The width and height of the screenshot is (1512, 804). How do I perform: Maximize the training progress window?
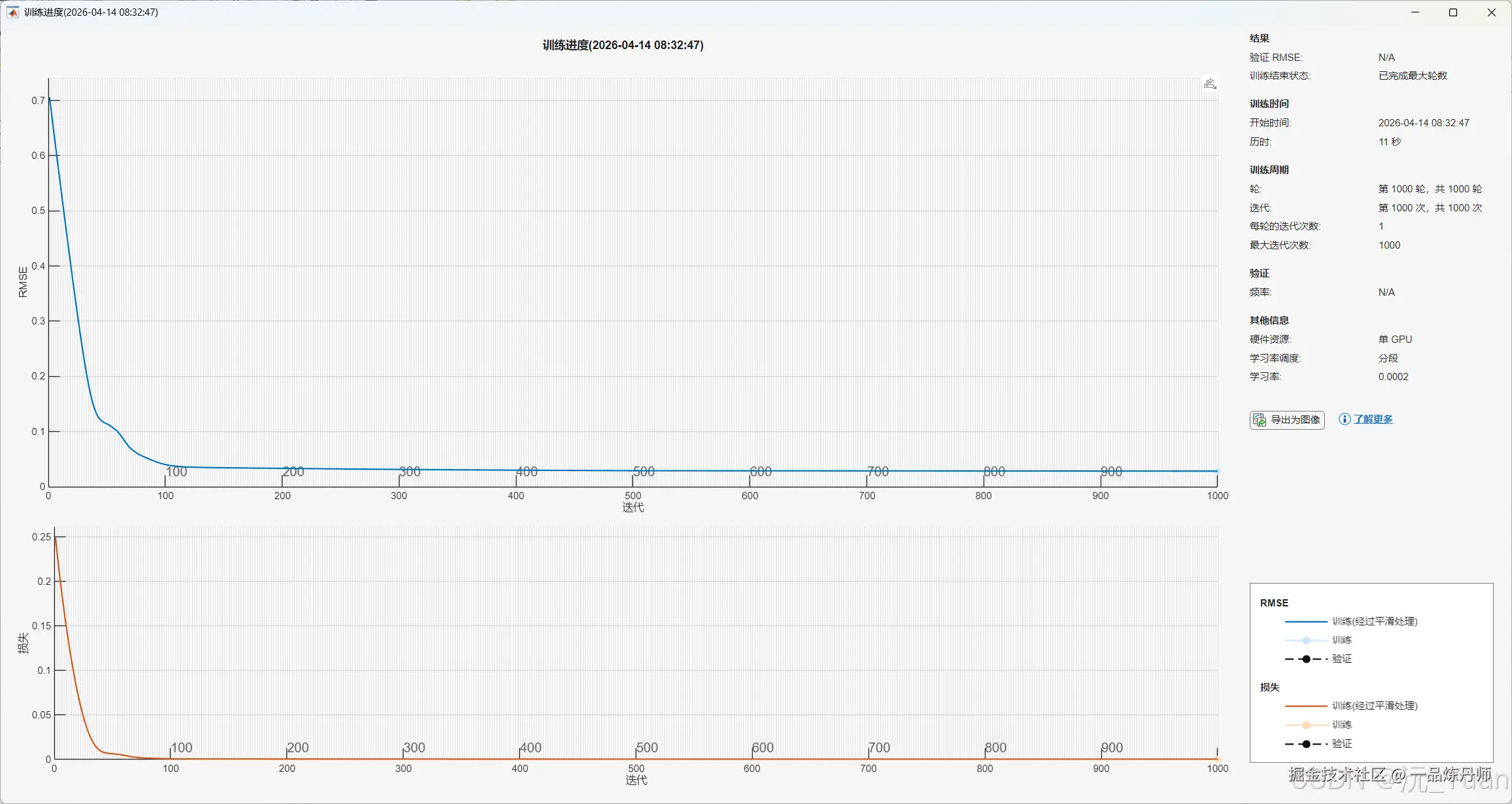pos(1453,12)
